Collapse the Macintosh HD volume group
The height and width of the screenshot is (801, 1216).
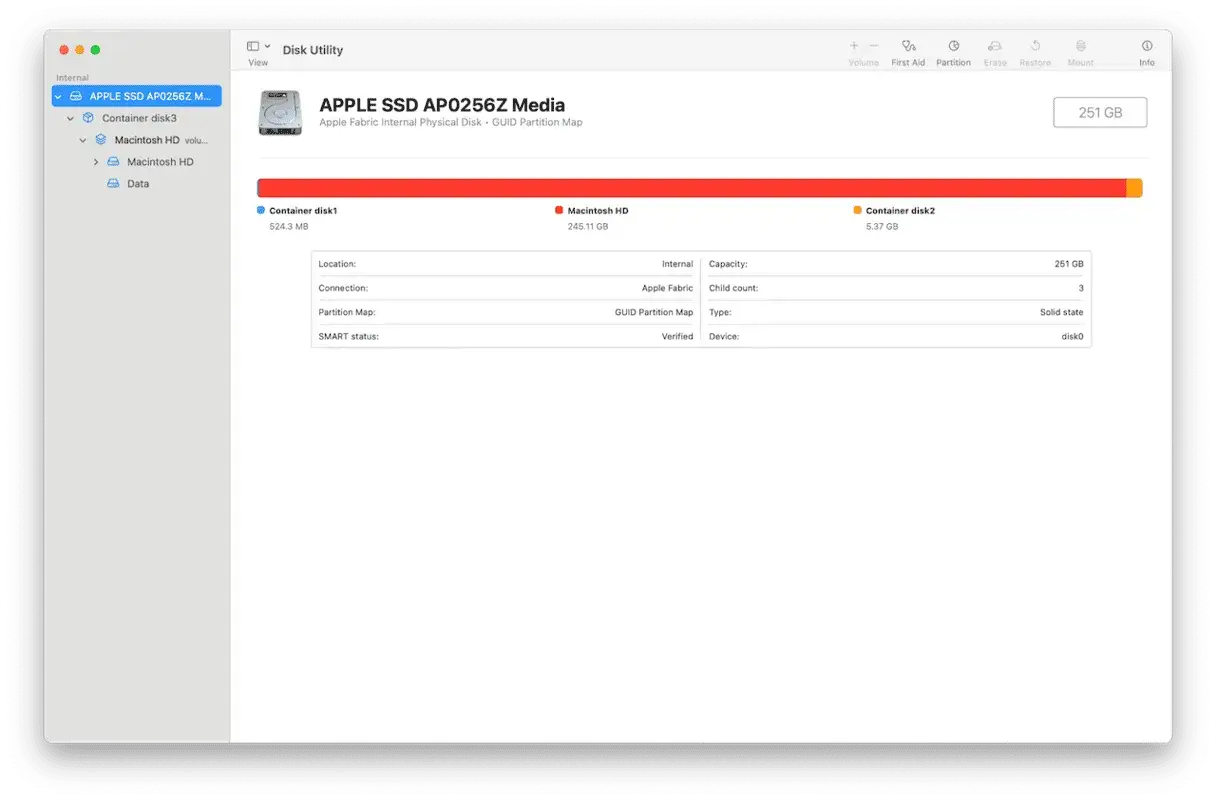[83, 140]
